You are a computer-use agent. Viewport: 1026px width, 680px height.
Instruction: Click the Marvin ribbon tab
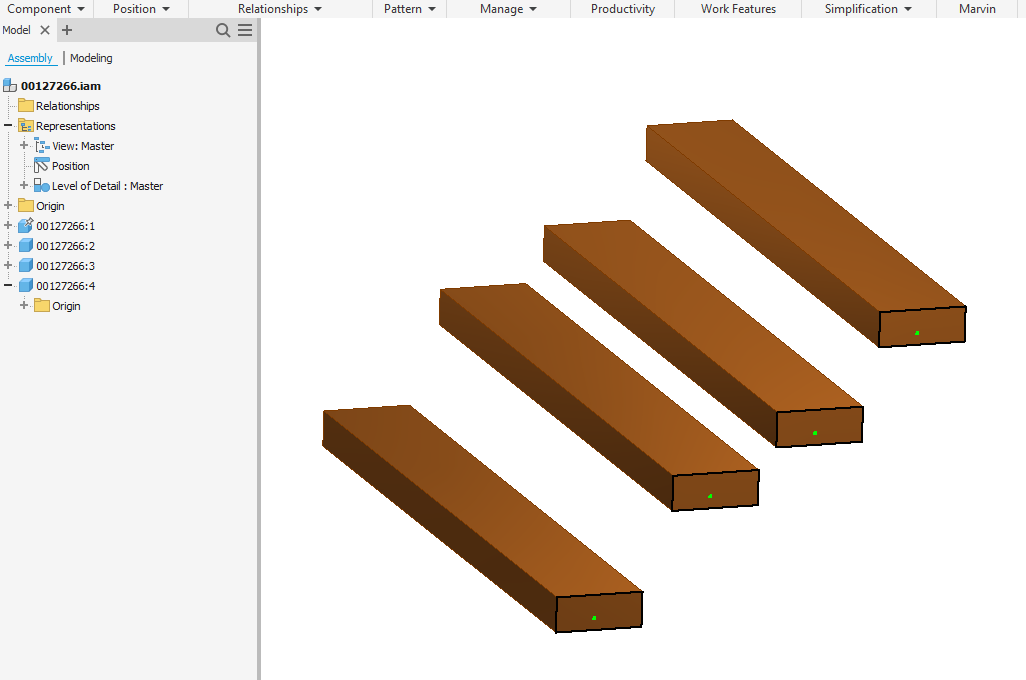pyautogui.click(x=977, y=8)
